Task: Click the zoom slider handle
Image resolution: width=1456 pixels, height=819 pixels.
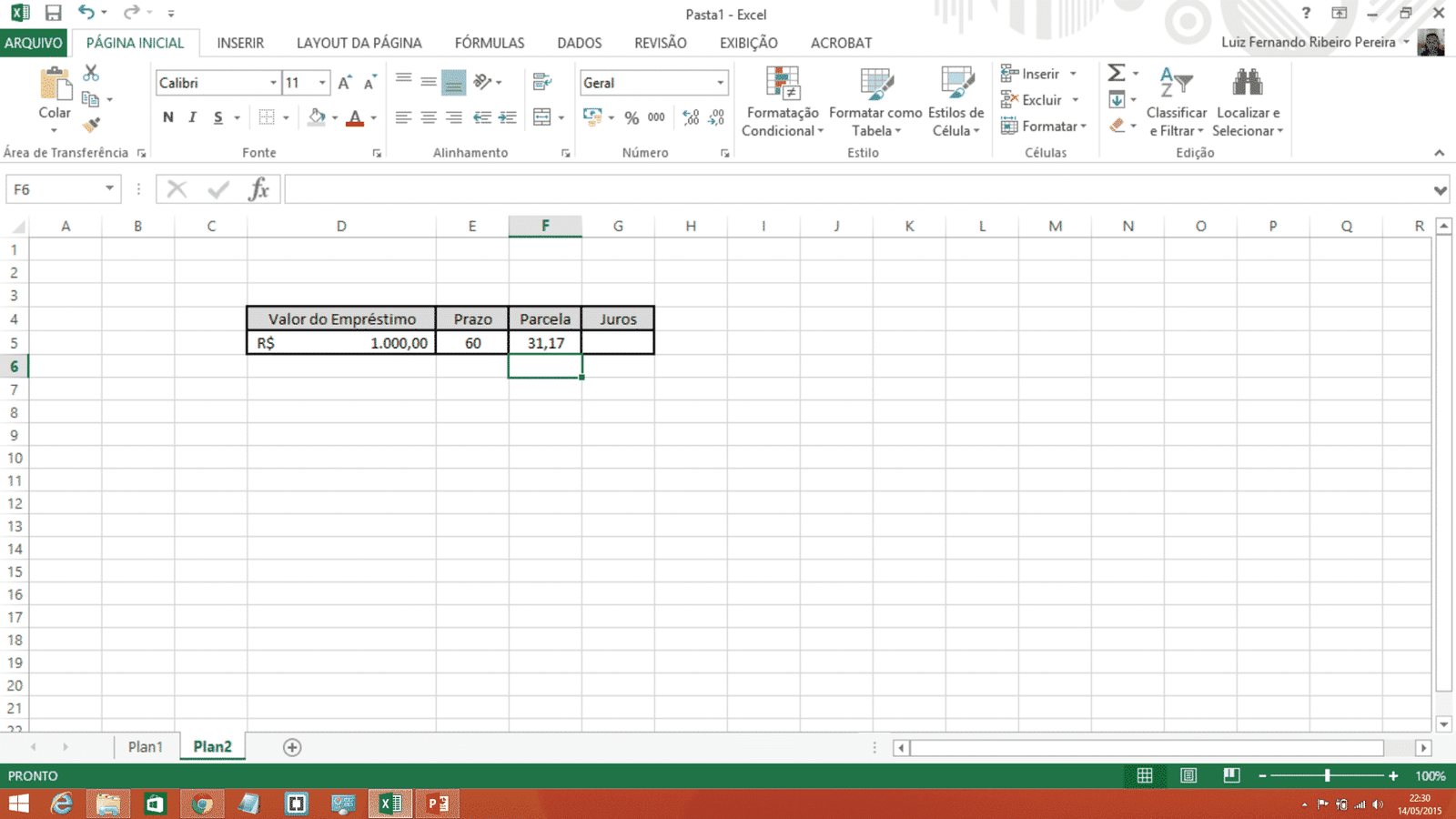Action: (x=1328, y=775)
